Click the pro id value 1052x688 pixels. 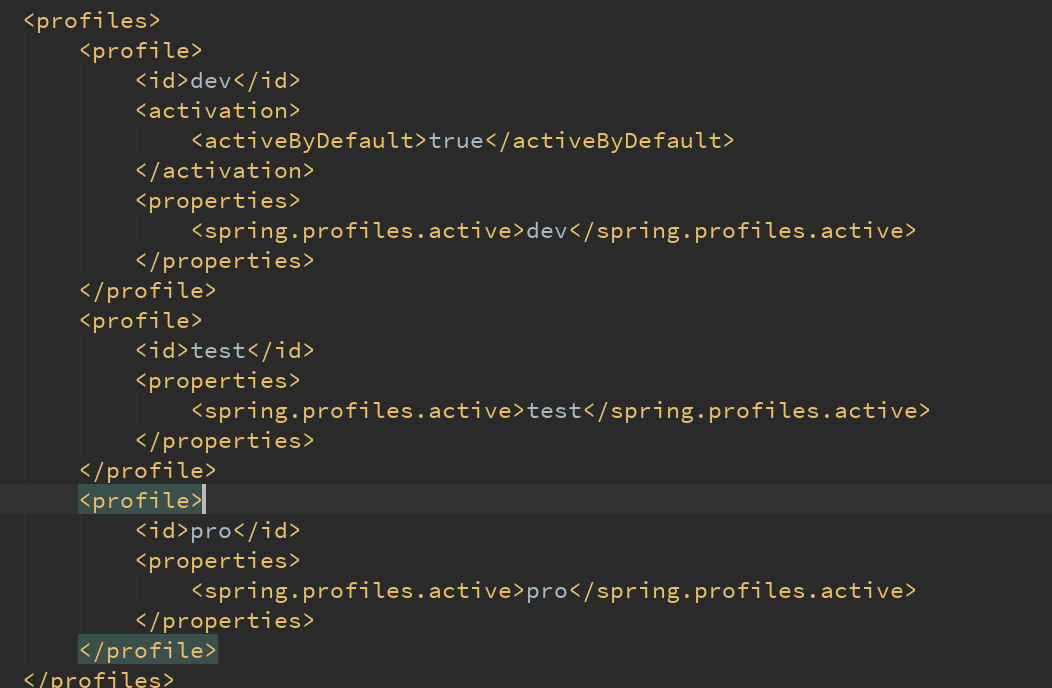210,531
